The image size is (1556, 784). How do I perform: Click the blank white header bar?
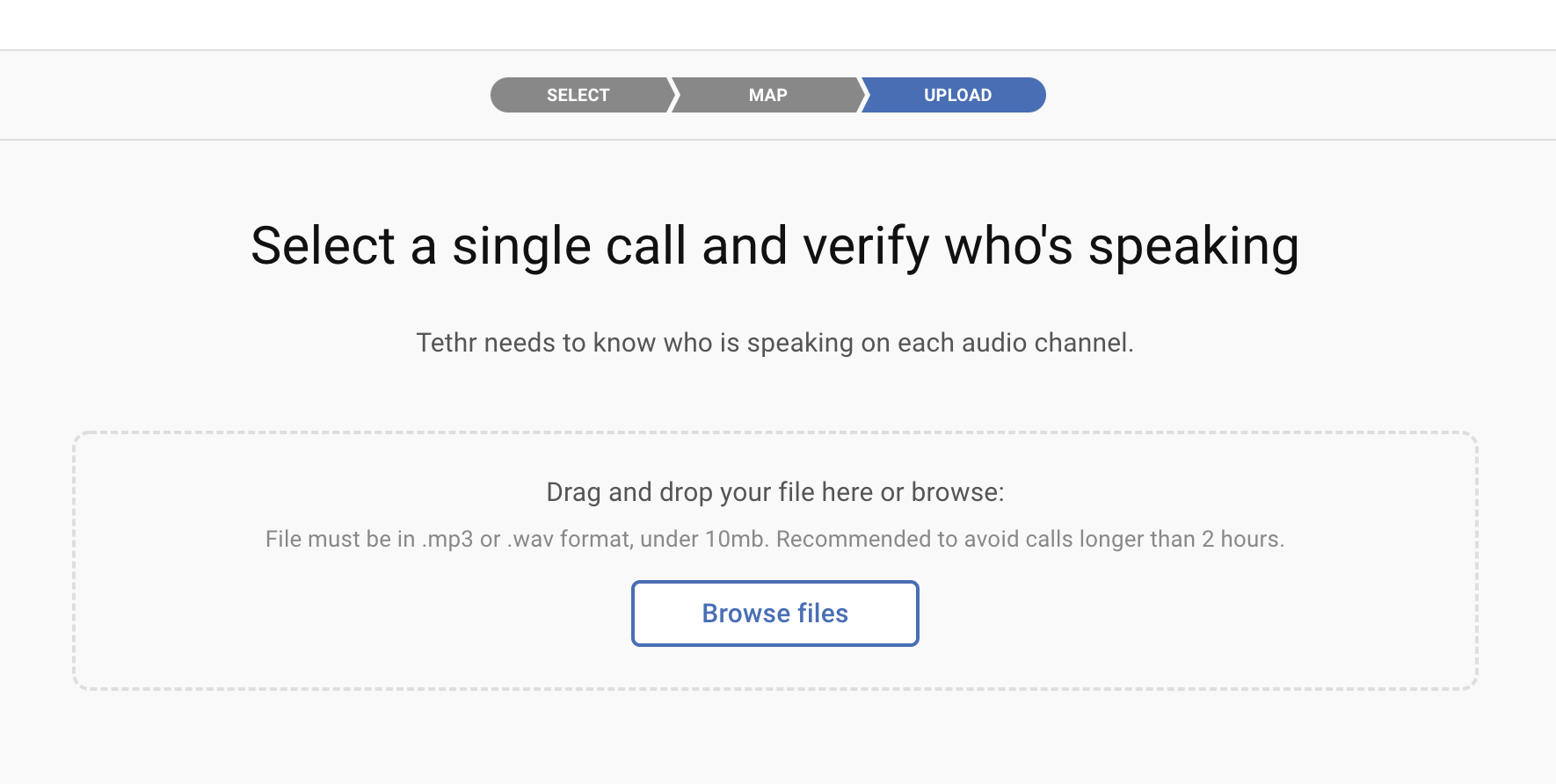[778, 25]
